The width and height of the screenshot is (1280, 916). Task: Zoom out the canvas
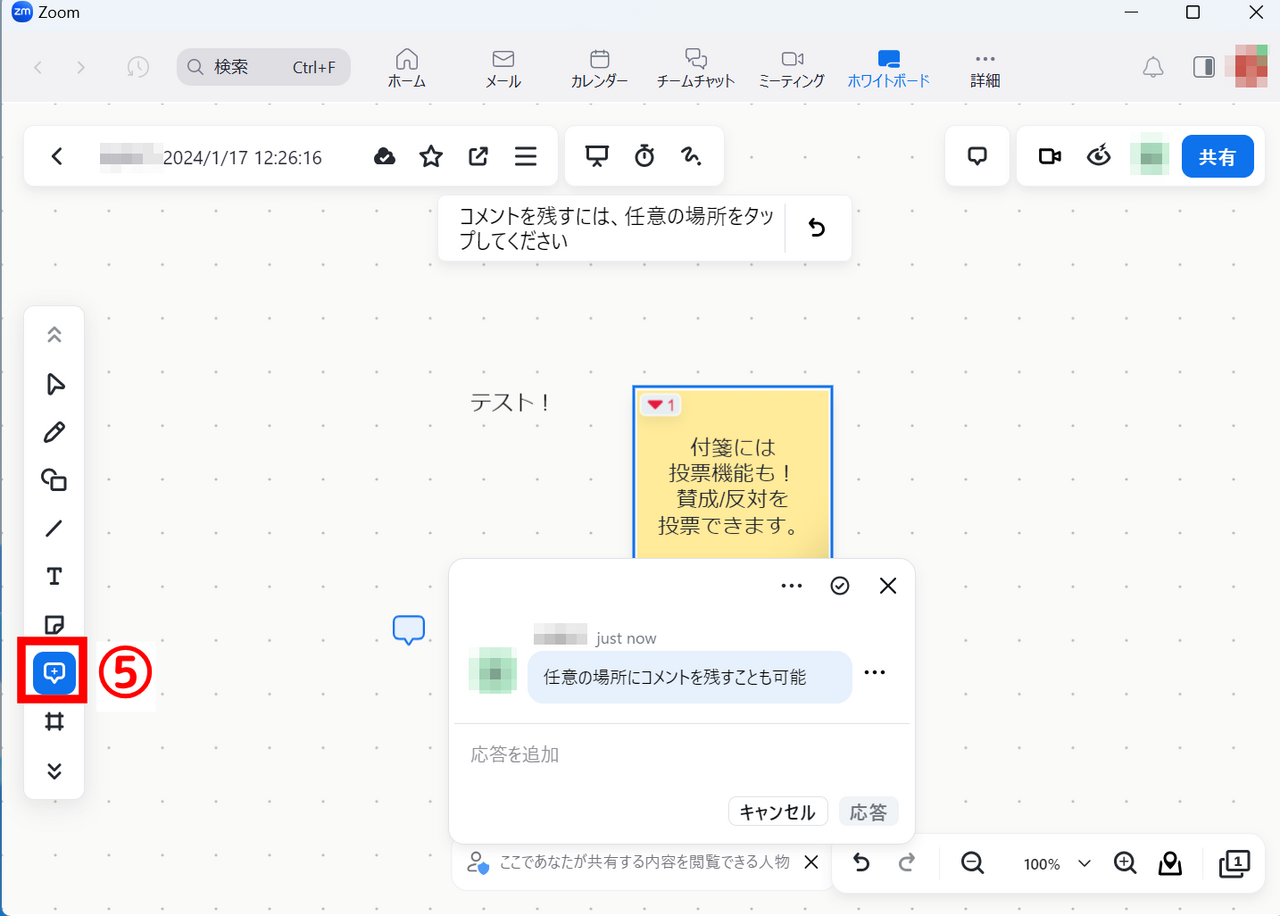(972, 863)
